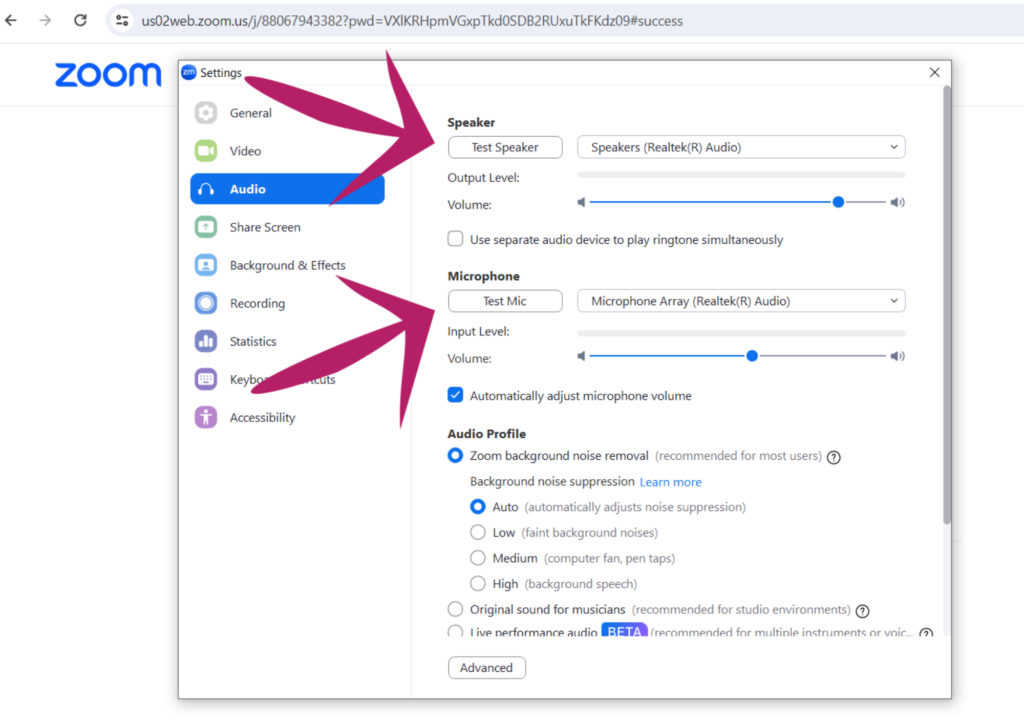
Task: Click the Settings dialog vertical scrollbar
Action: click(x=947, y=304)
